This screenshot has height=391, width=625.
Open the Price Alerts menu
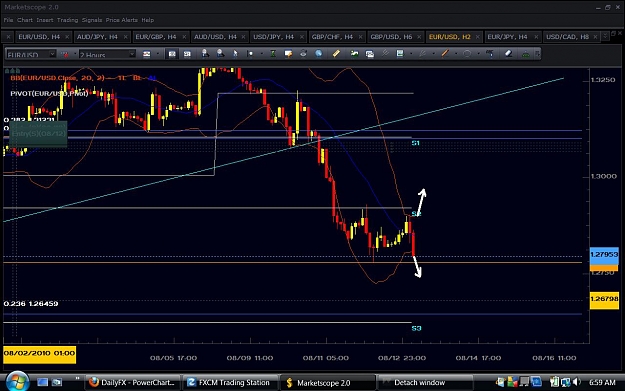coord(122,20)
